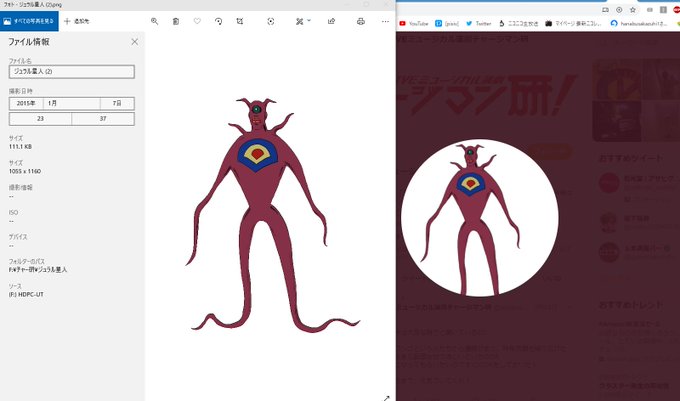Click the delete trash can icon
The width and height of the screenshot is (680, 401).
(x=176, y=21)
